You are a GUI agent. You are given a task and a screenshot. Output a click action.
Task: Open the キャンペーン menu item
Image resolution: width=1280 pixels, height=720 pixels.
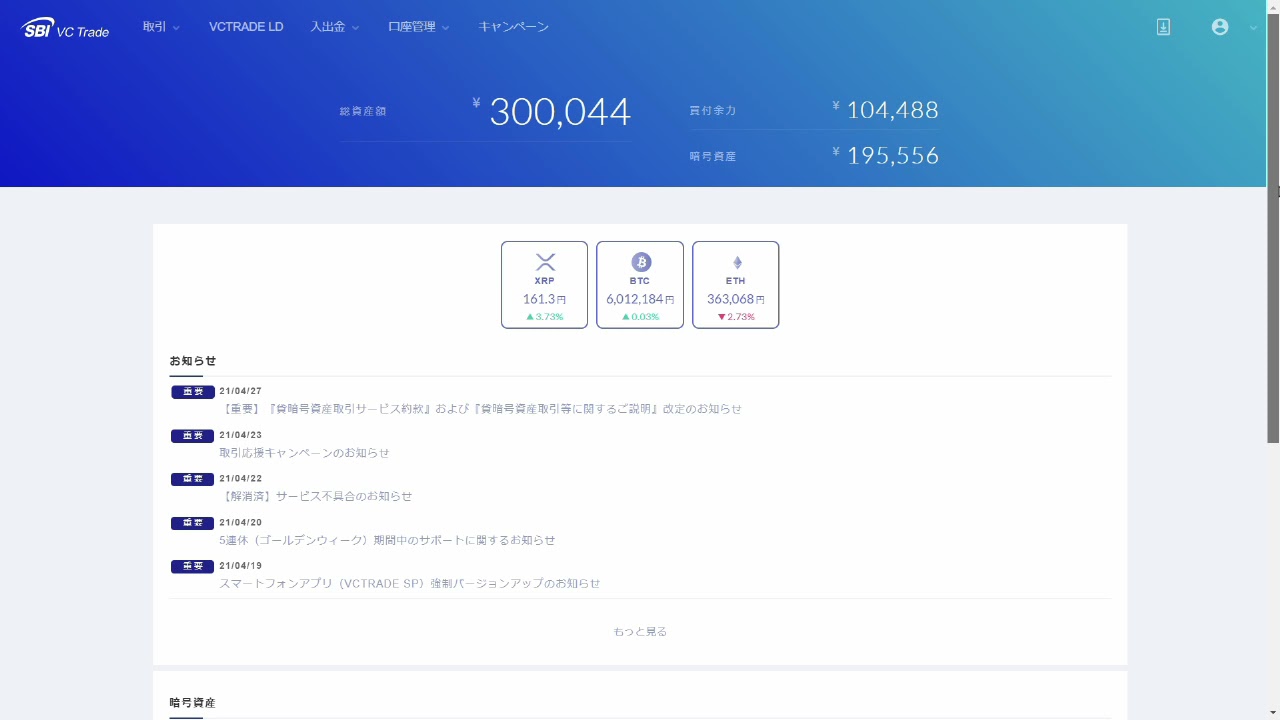point(513,27)
